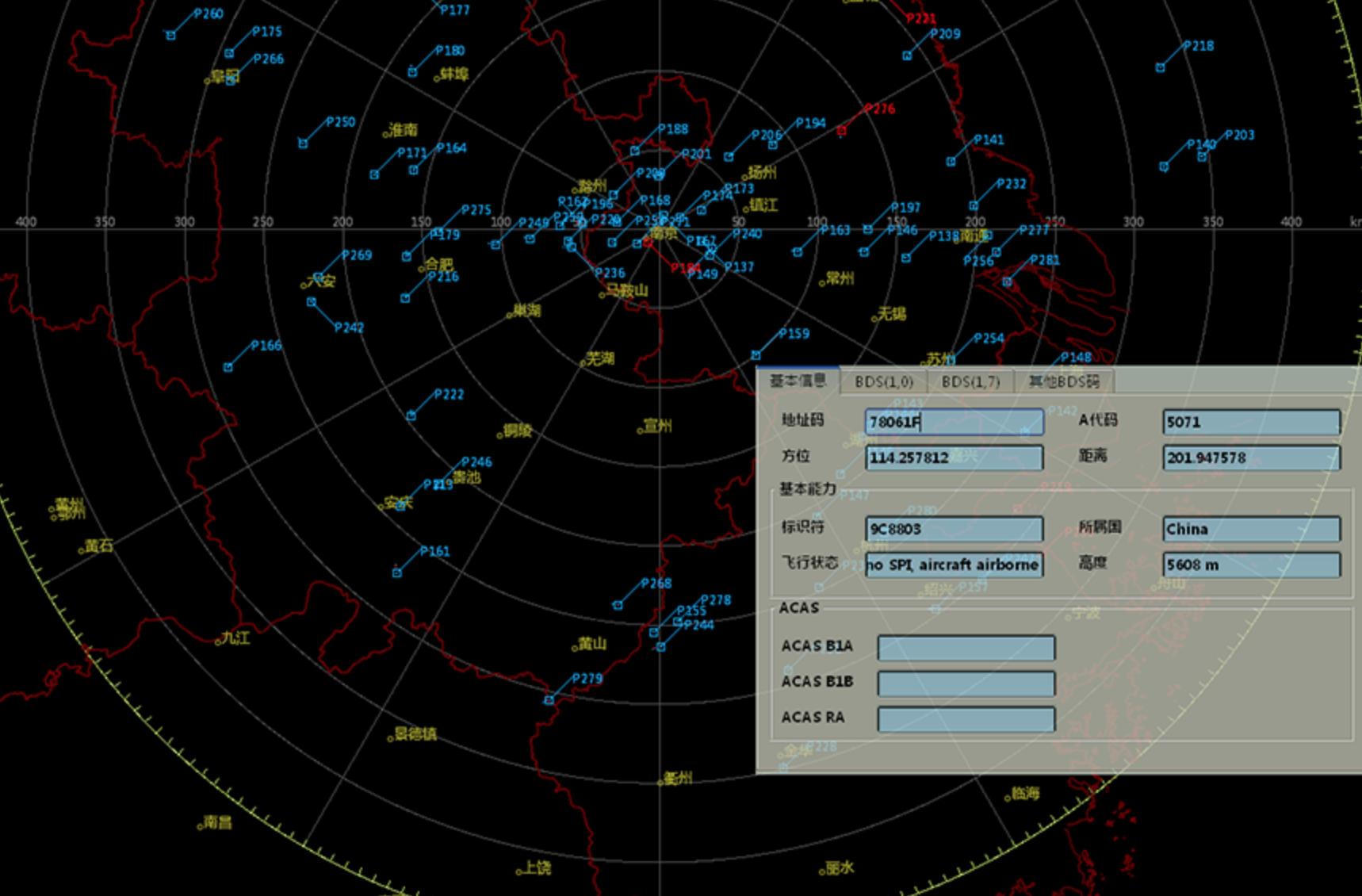The width and height of the screenshot is (1362, 896).
Task: Select the P275 track label
Action: (x=476, y=210)
